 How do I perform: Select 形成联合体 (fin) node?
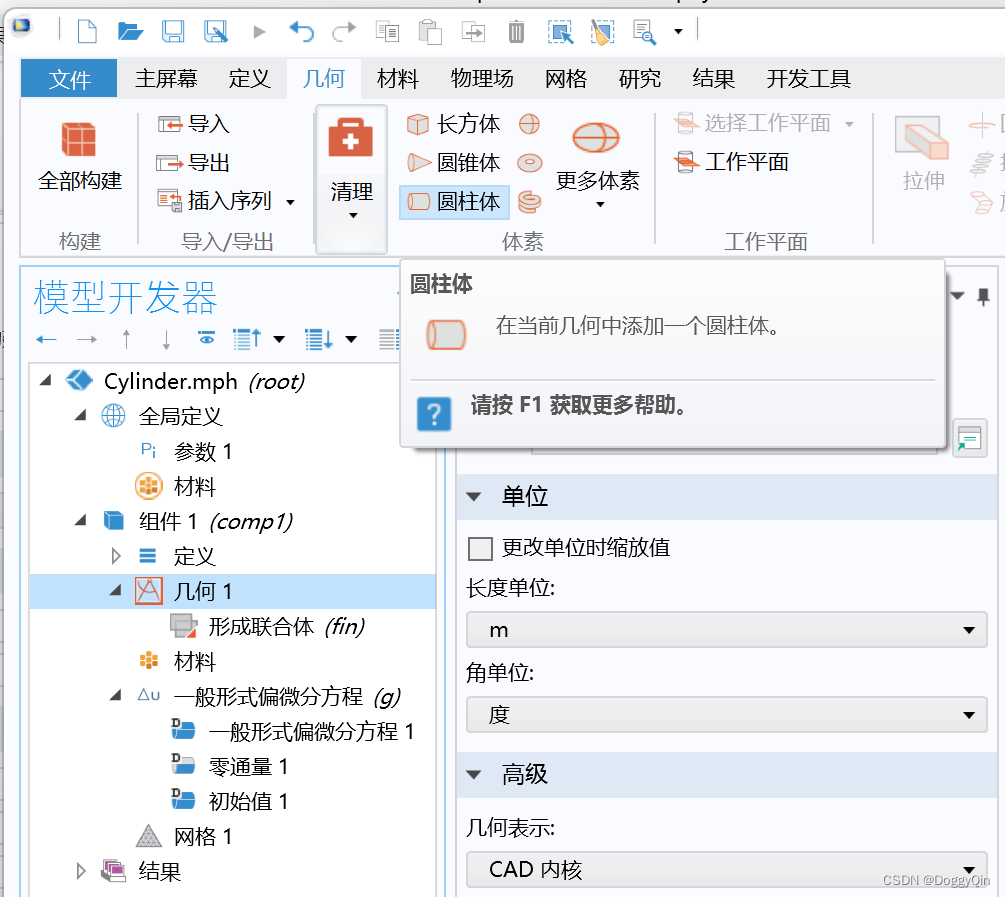pyautogui.click(x=287, y=626)
